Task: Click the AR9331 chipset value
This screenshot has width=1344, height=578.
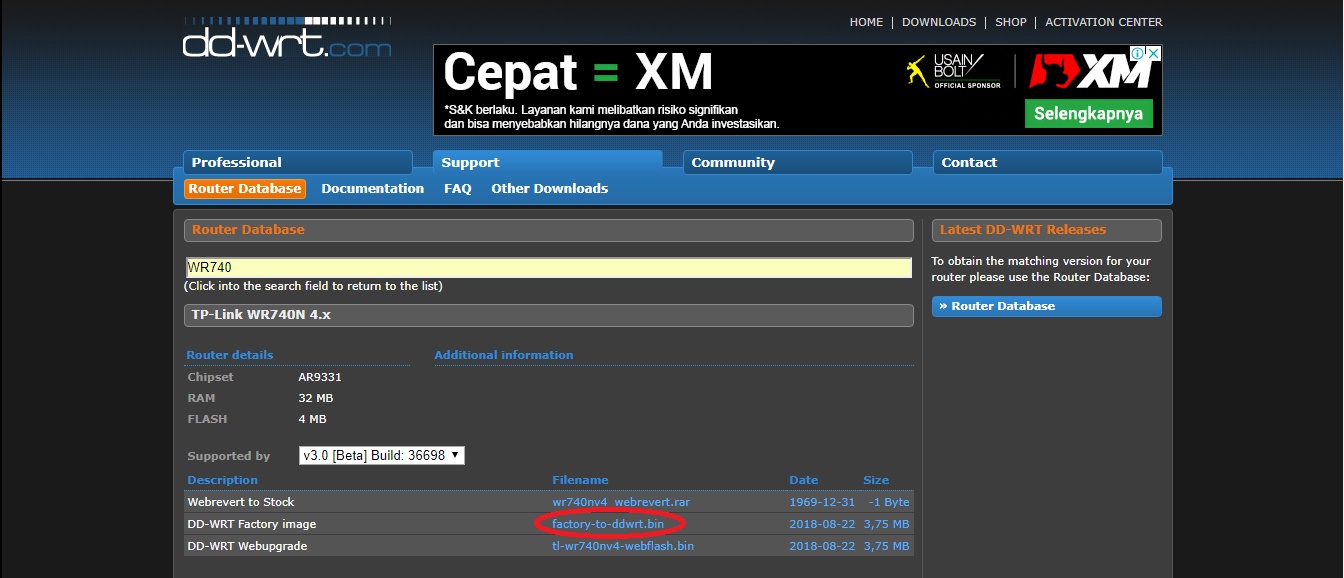Action: pos(320,377)
